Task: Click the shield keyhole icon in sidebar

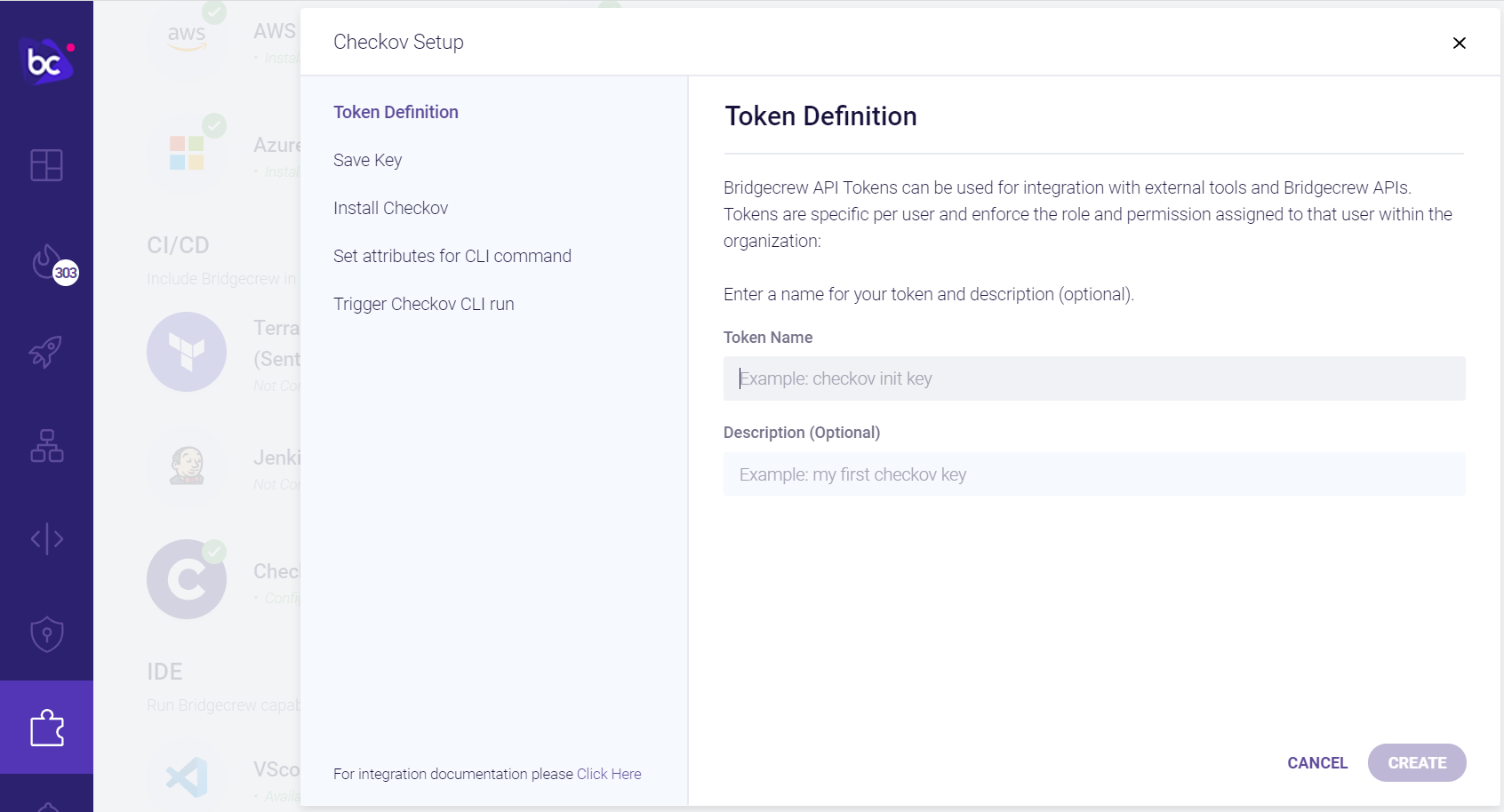Action: click(46, 634)
